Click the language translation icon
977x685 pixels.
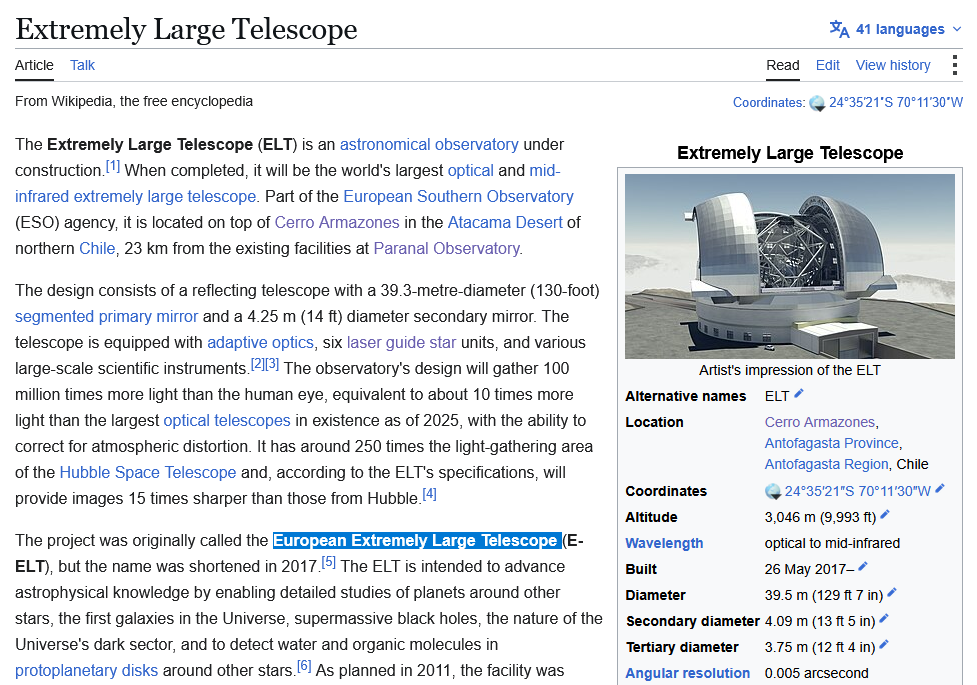tap(839, 29)
